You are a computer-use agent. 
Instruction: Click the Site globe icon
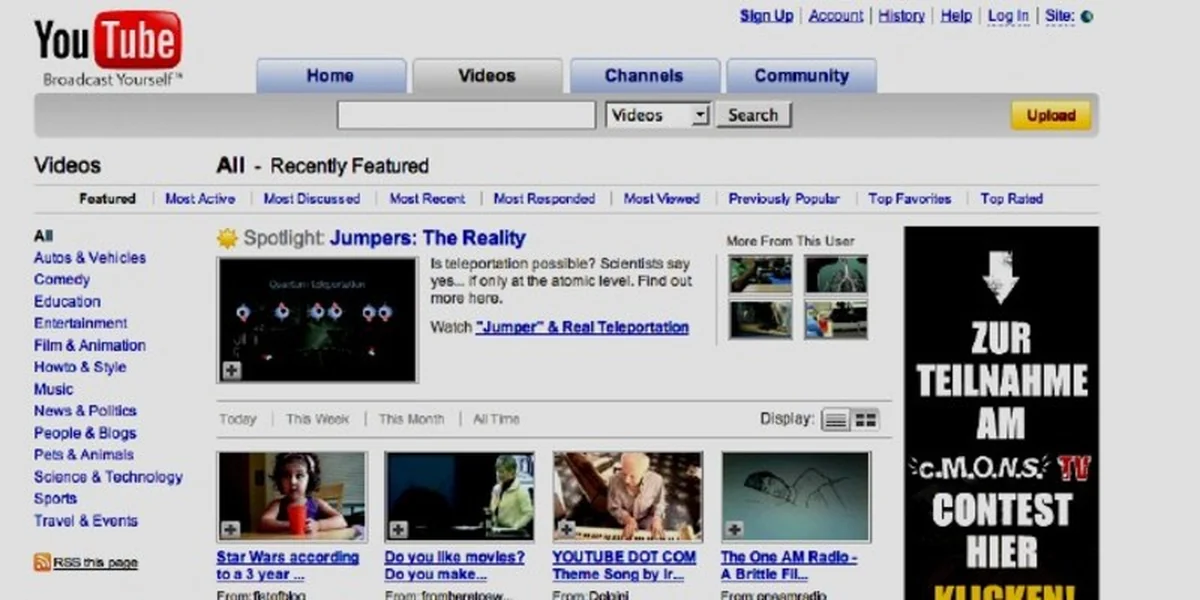(x=1087, y=16)
